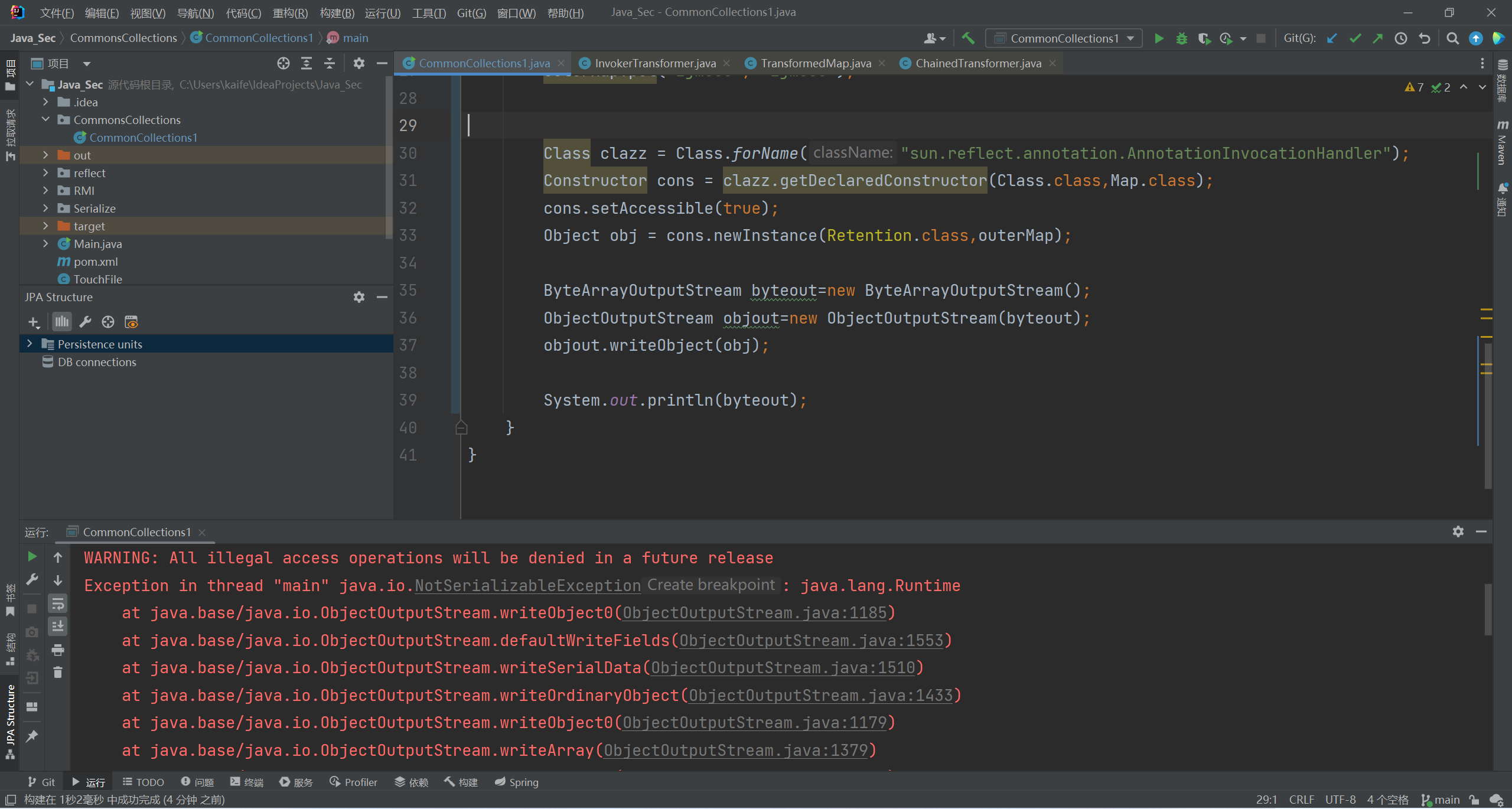Open ObjectOutputStream.java:1185 stack trace link
Image resolution: width=1512 pixels, height=809 pixels.
click(755, 613)
